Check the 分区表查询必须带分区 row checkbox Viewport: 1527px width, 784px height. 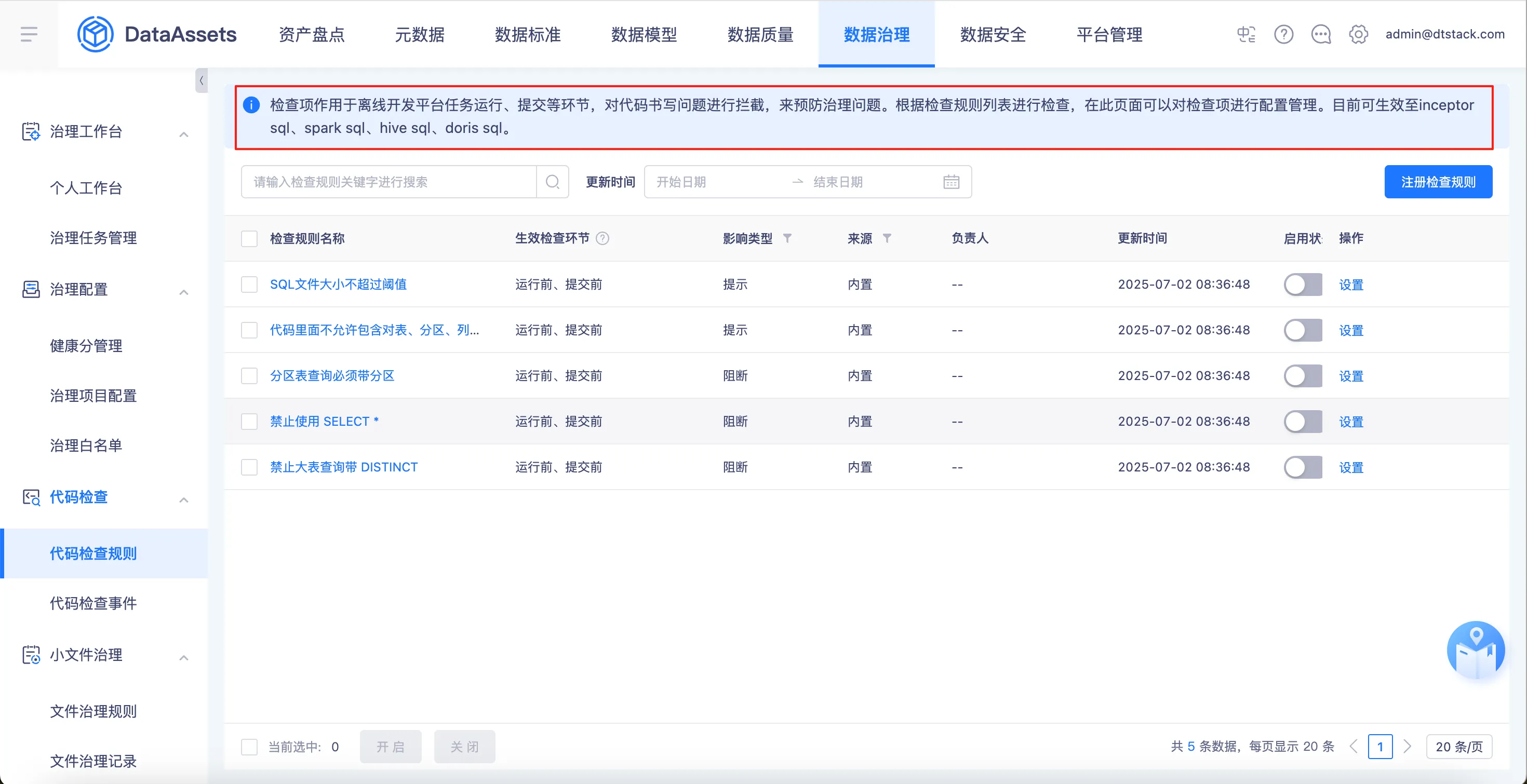click(249, 376)
